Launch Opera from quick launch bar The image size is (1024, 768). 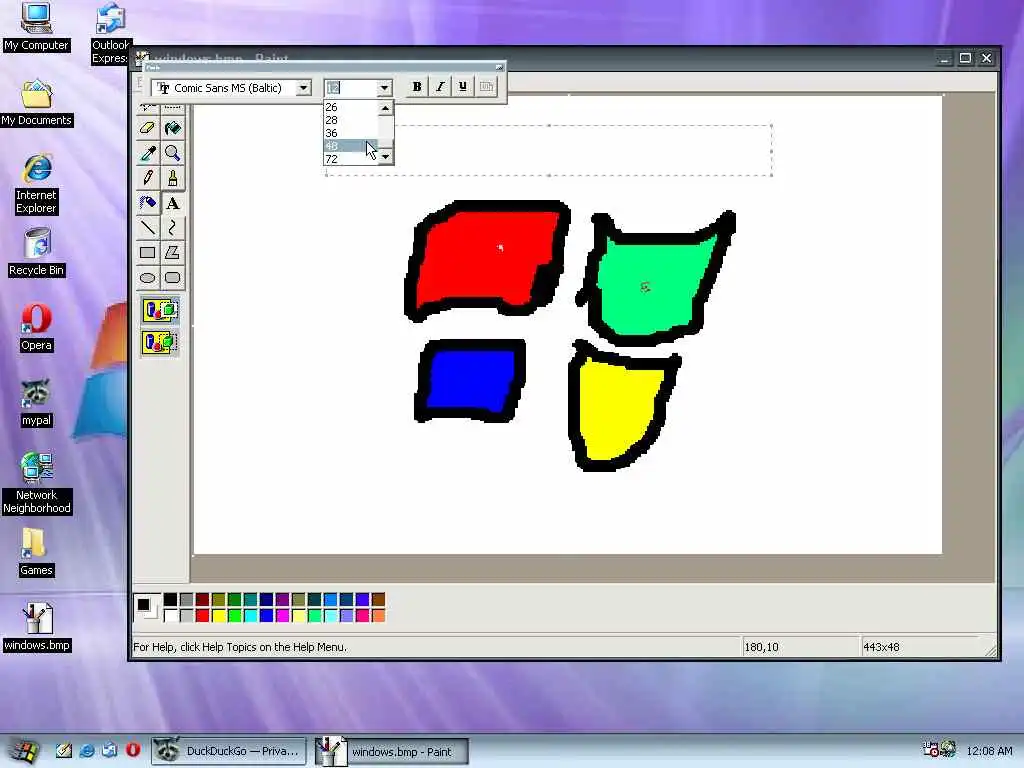coord(133,750)
